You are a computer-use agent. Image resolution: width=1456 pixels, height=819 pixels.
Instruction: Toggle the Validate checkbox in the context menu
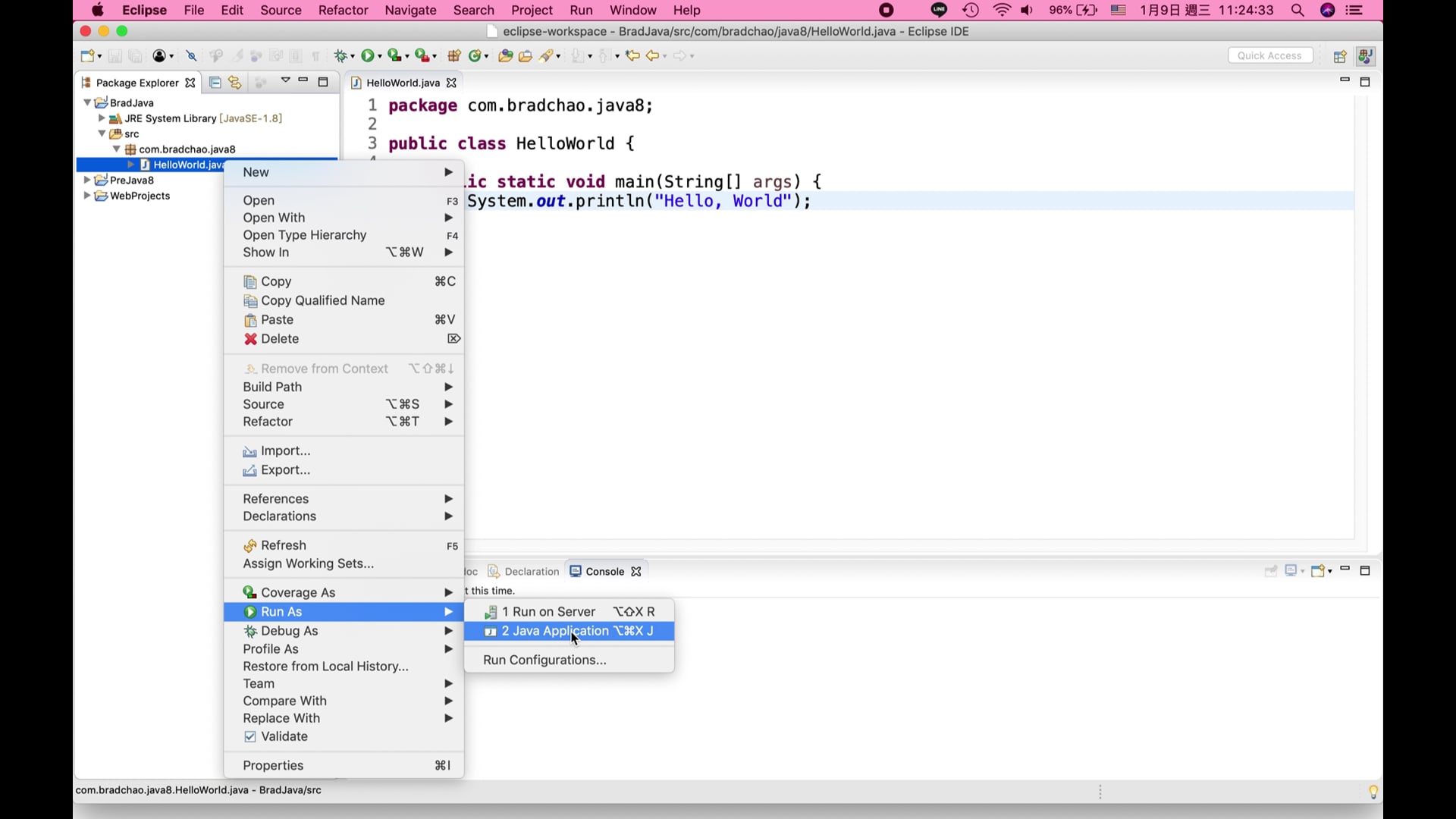click(251, 736)
